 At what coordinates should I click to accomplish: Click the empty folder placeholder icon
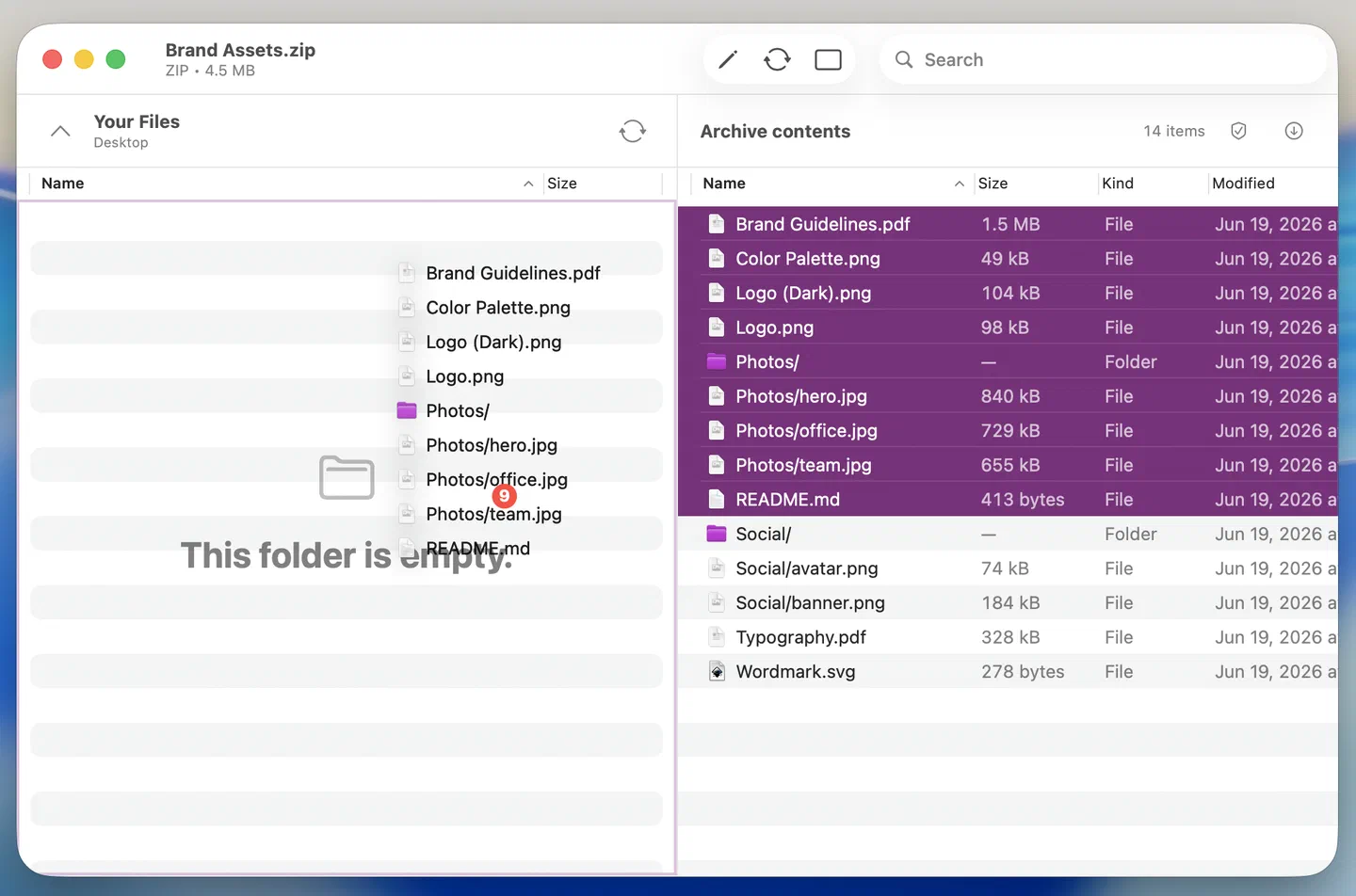pos(347,477)
